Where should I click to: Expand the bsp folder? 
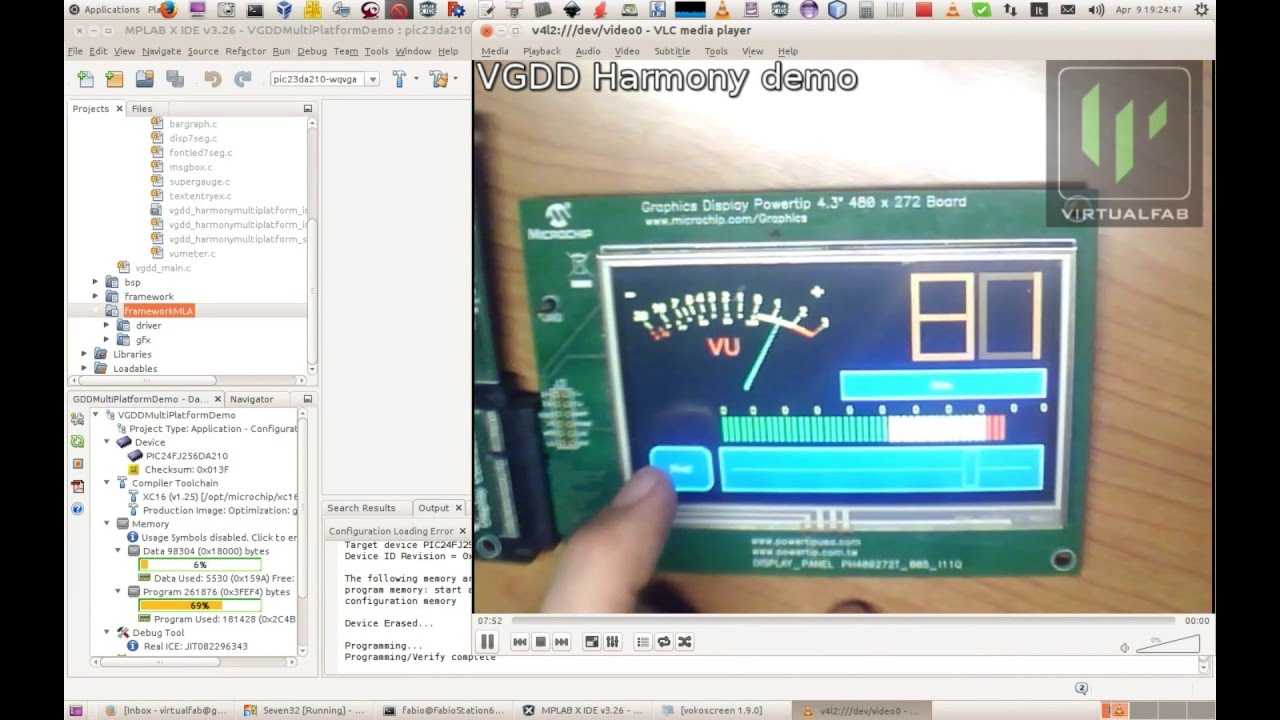click(x=96, y=282)
